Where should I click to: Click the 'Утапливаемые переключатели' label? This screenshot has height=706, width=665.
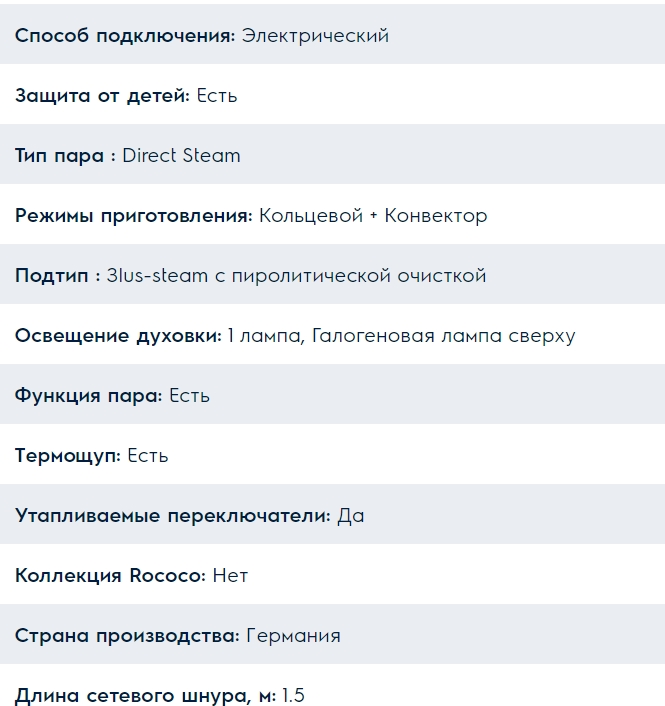coord(172,516)
